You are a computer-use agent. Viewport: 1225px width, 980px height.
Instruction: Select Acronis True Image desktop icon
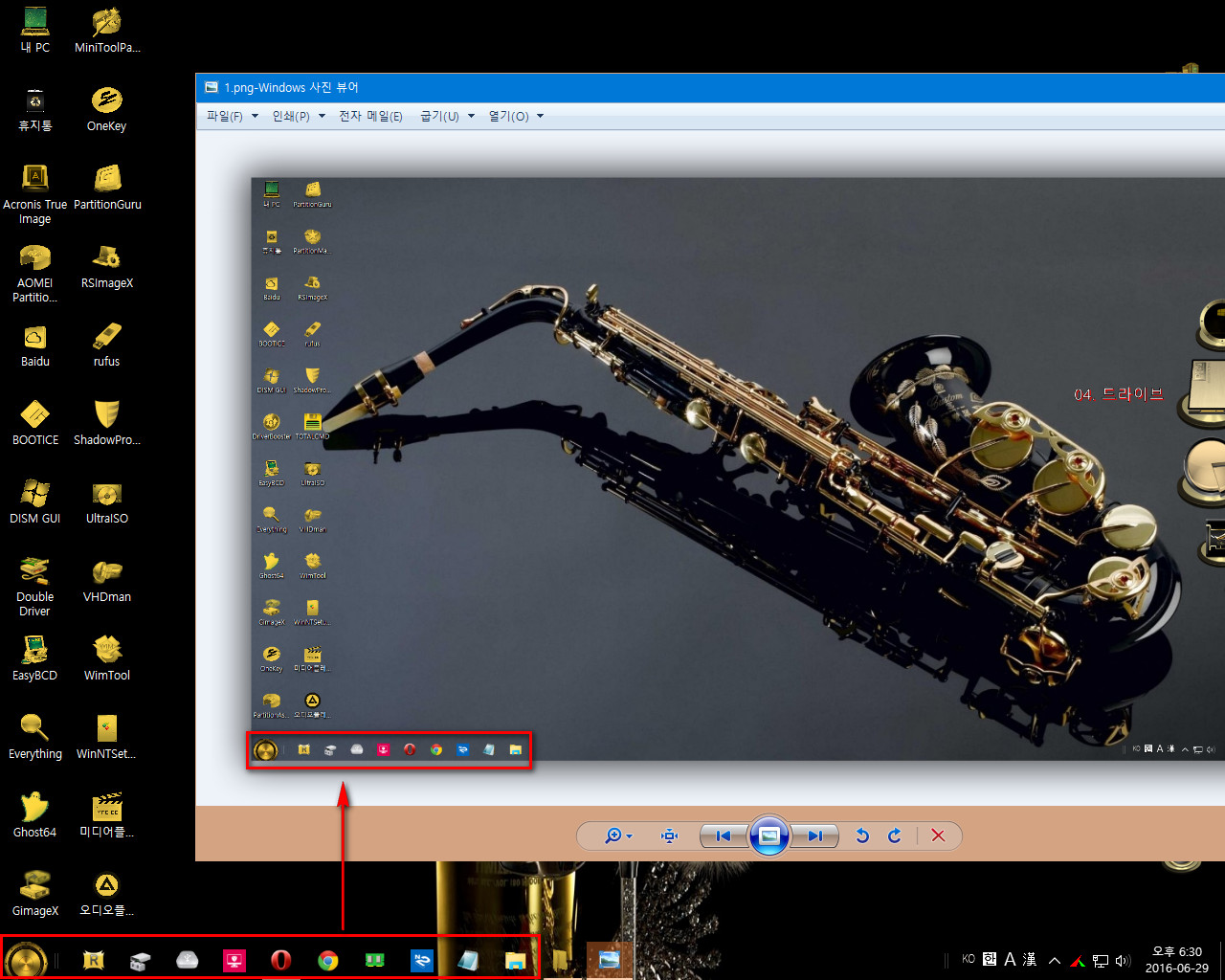[x=35, y=194]
